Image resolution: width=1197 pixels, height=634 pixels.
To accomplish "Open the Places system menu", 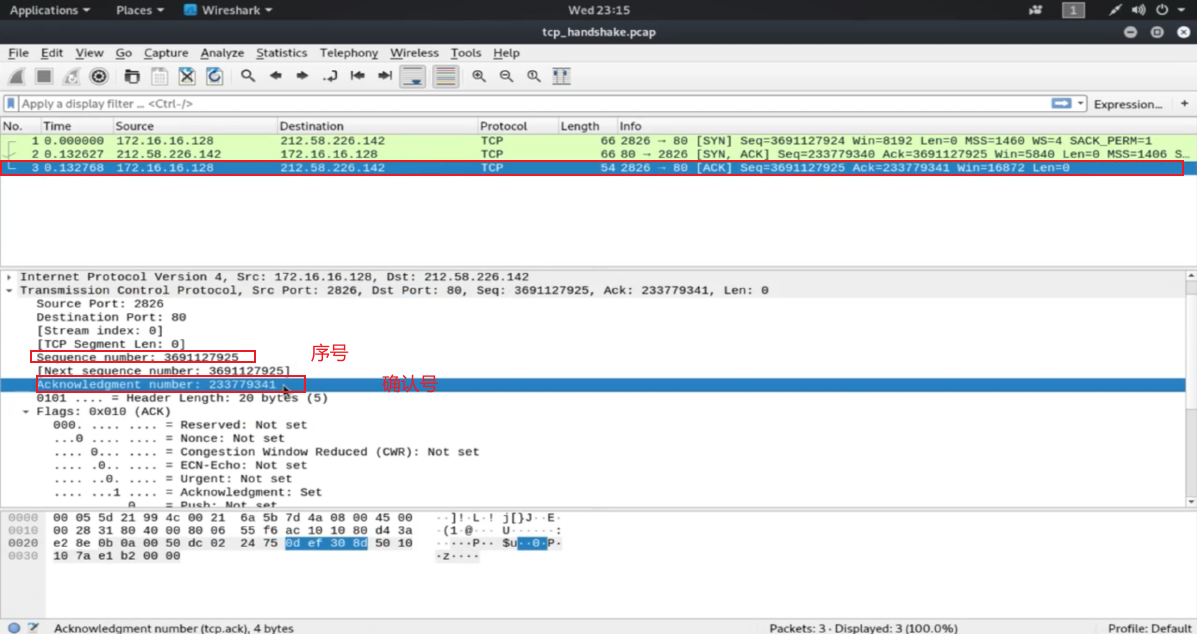I will pos(140,10).
